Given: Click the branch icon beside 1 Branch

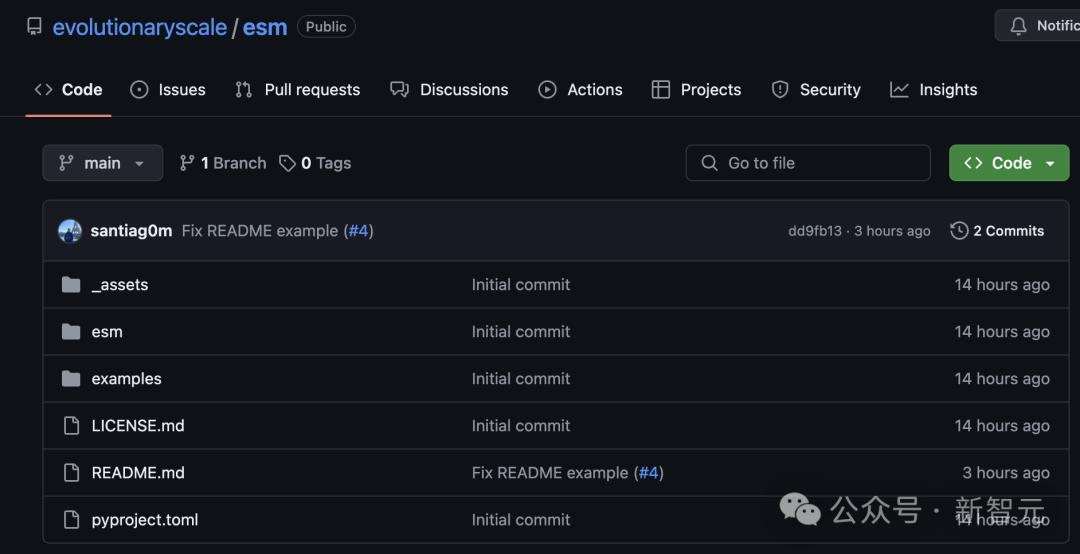Looking at the screenshot, I should point(187,163).
